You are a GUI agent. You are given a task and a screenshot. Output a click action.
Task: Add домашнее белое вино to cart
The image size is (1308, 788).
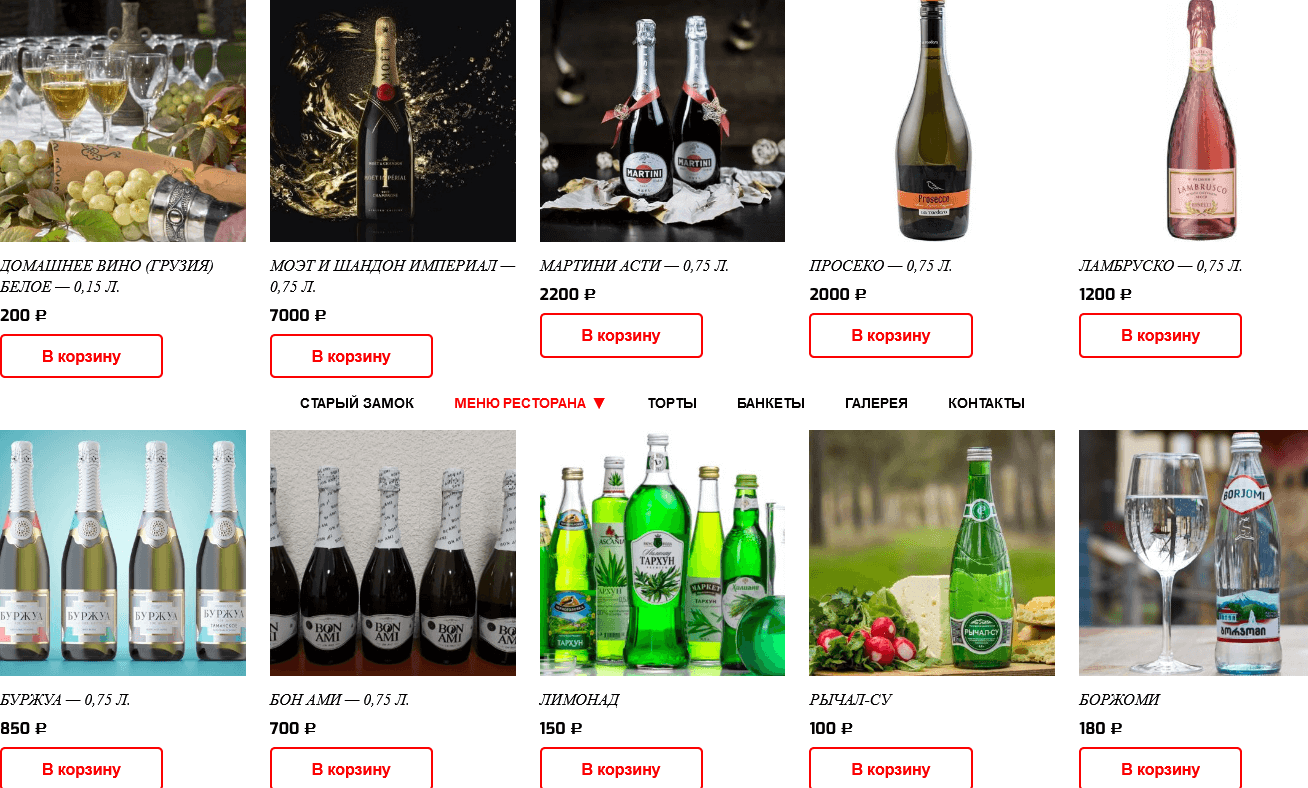point(81,356)
